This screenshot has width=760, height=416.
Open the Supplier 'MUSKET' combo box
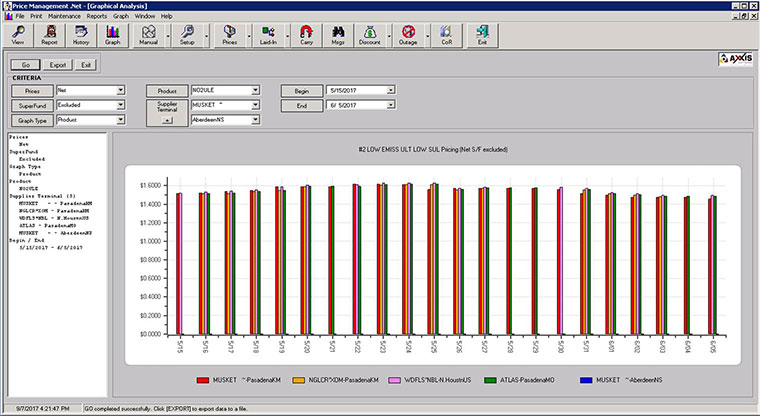pyautogui.click(x=225, y=105)
